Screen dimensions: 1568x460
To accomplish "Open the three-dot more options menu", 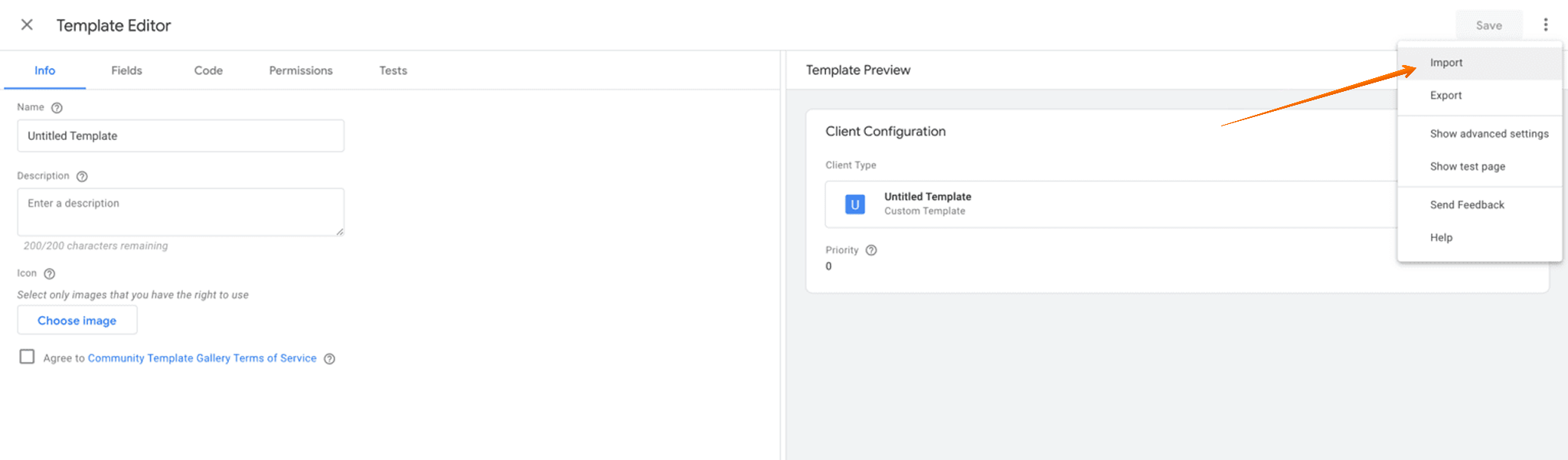I will [1546, 24].
